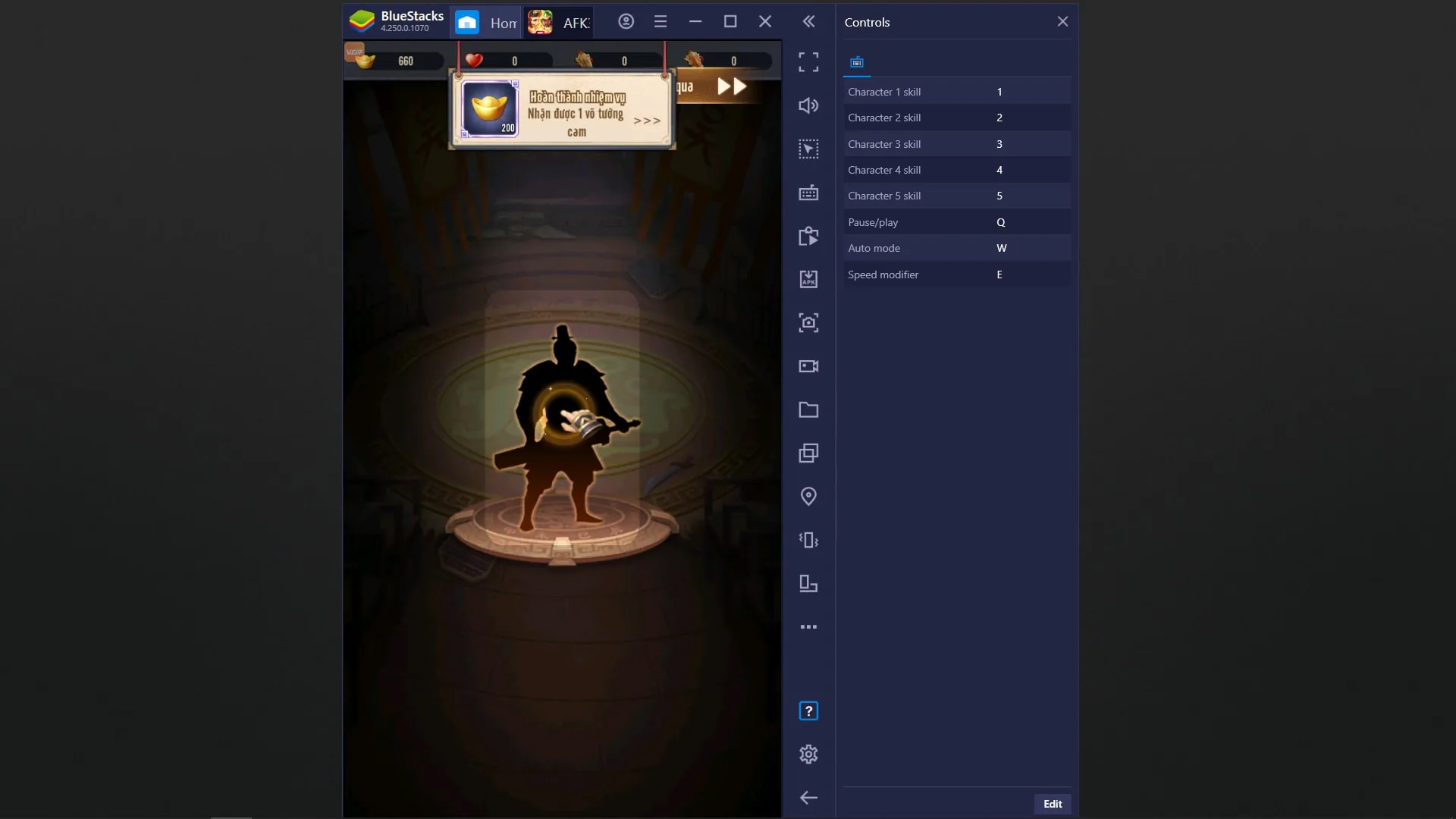
Task: Open the help question mark icon
Action: click(x=808, y=711)
